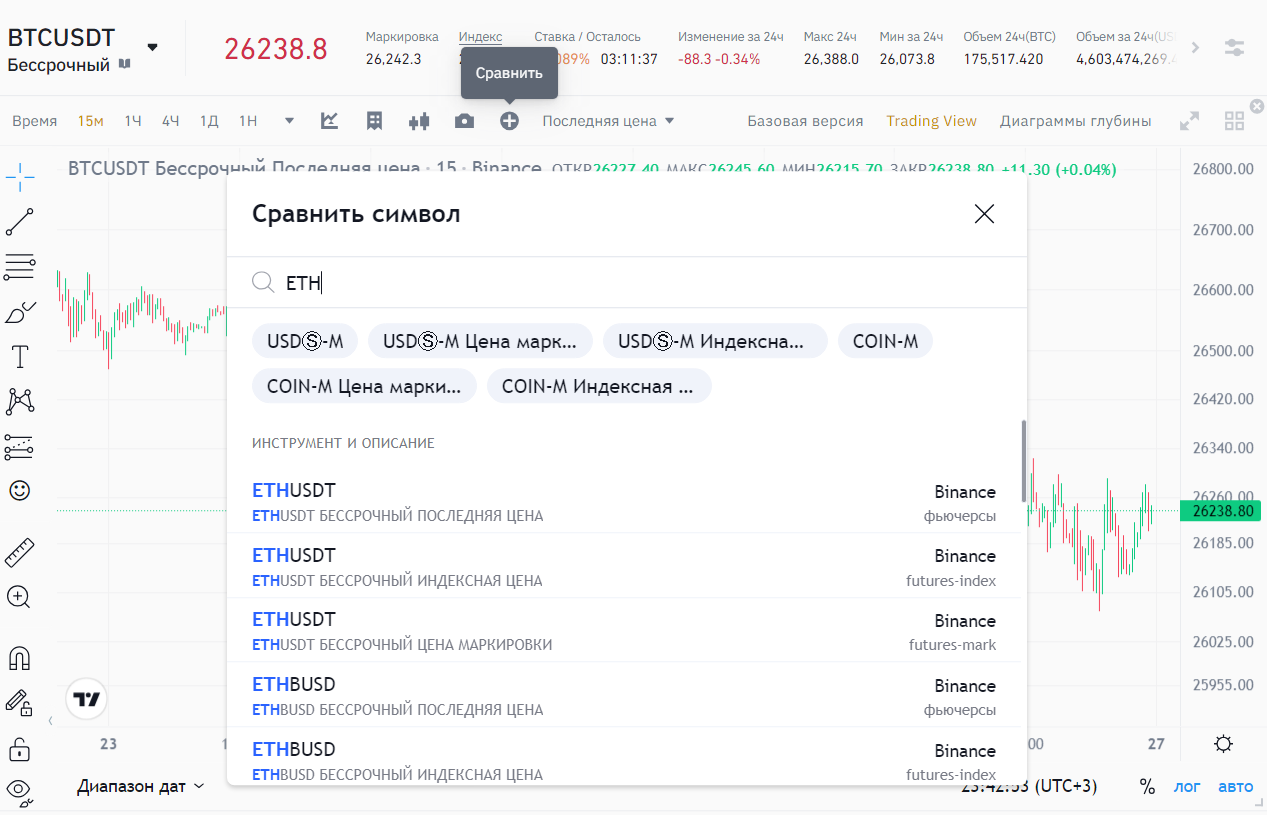Screen dimensions: 1267x815
Task: Collapse the drawing toolbar arrow
Action: [x=51, y=720]
